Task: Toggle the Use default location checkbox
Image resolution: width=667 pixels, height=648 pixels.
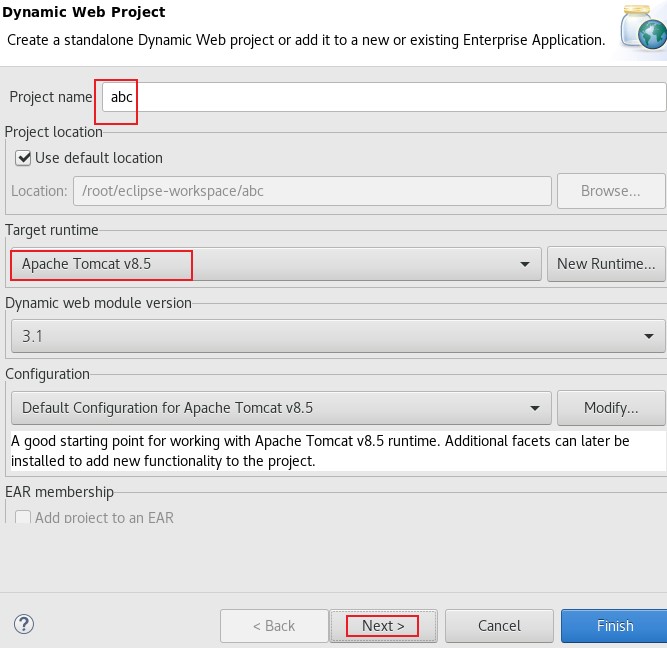Action: 23,158
